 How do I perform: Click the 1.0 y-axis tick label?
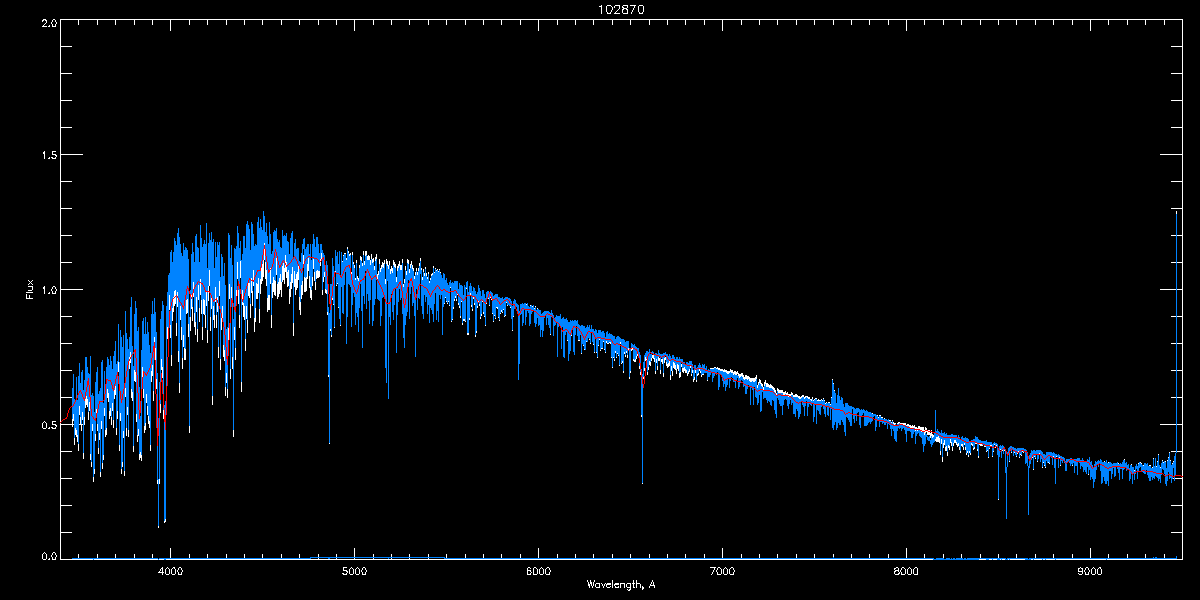pyautogui.click(x=48, y=290)
